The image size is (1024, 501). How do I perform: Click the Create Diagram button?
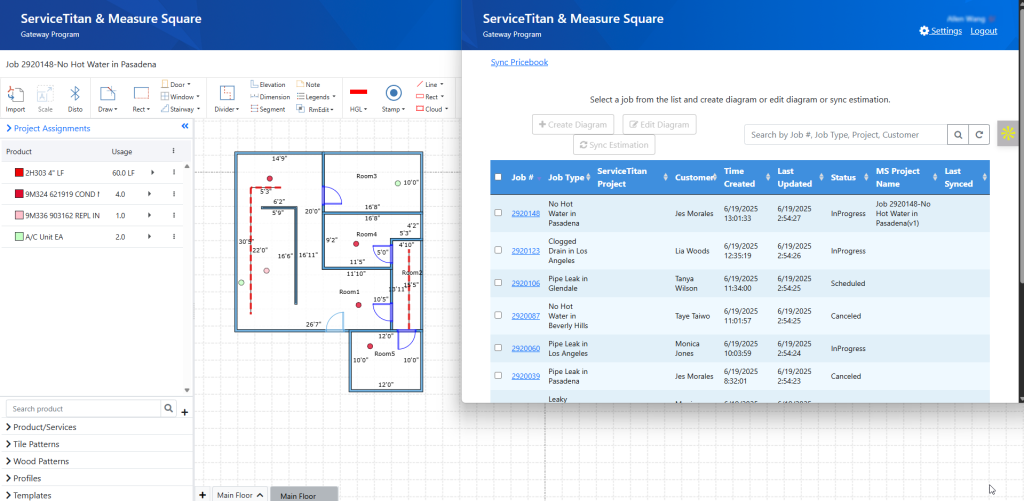point(573,124)
